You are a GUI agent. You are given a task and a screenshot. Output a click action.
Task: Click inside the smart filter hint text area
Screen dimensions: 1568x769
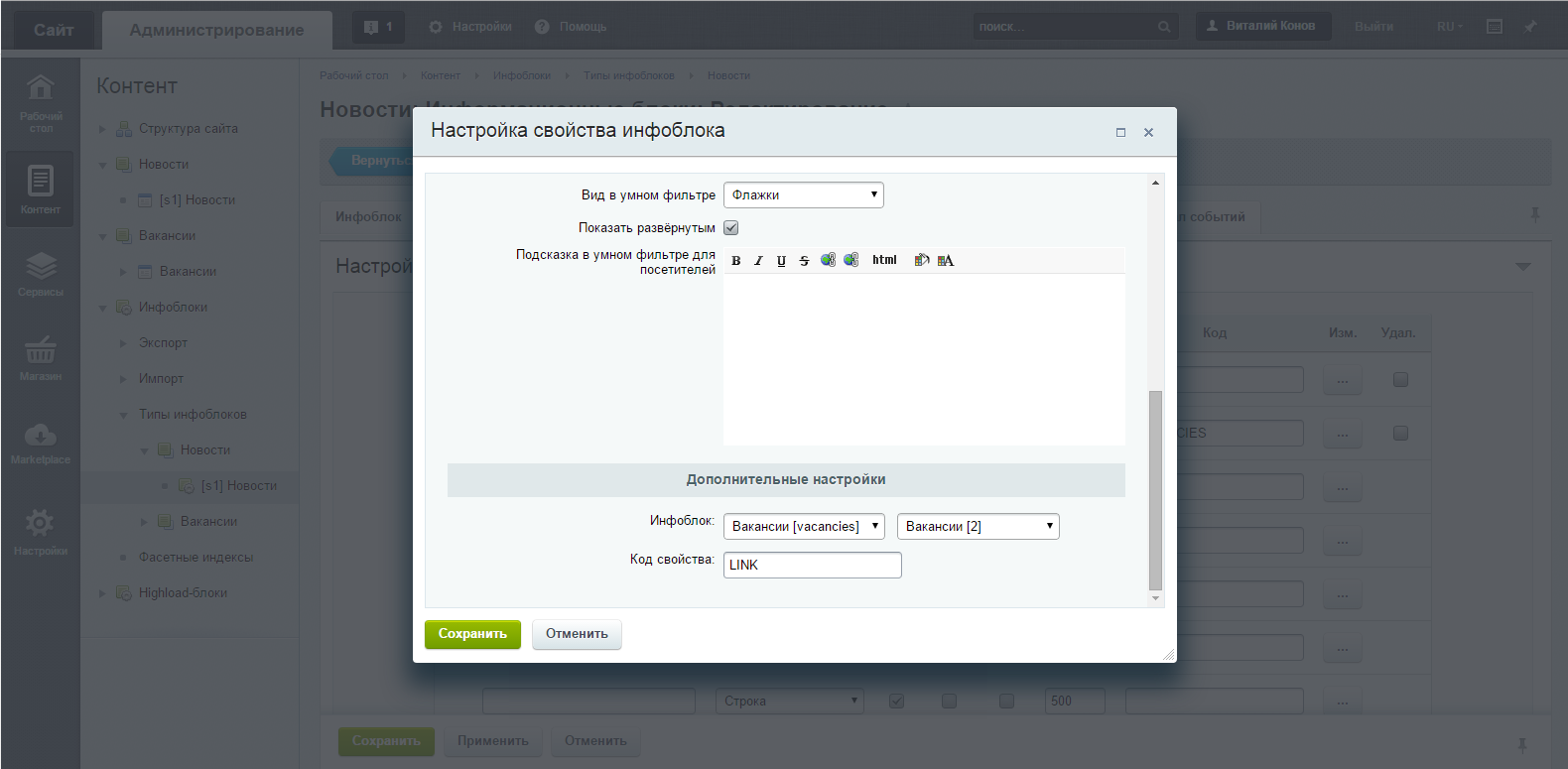(923, 359)
